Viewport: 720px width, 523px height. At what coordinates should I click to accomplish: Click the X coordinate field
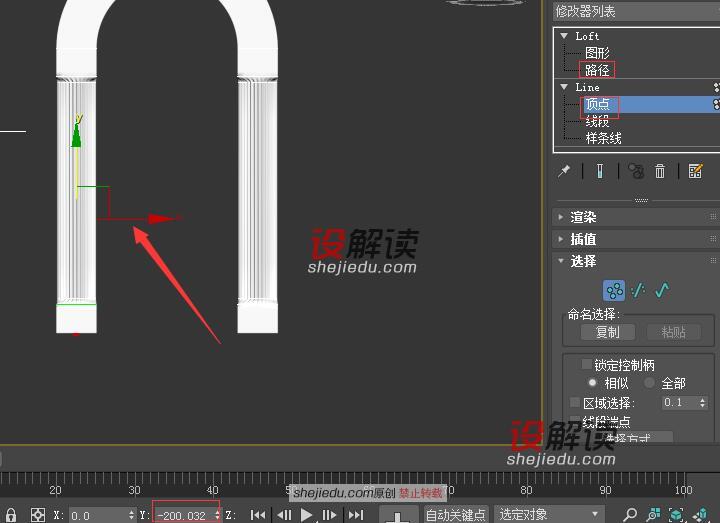point(98,515)
